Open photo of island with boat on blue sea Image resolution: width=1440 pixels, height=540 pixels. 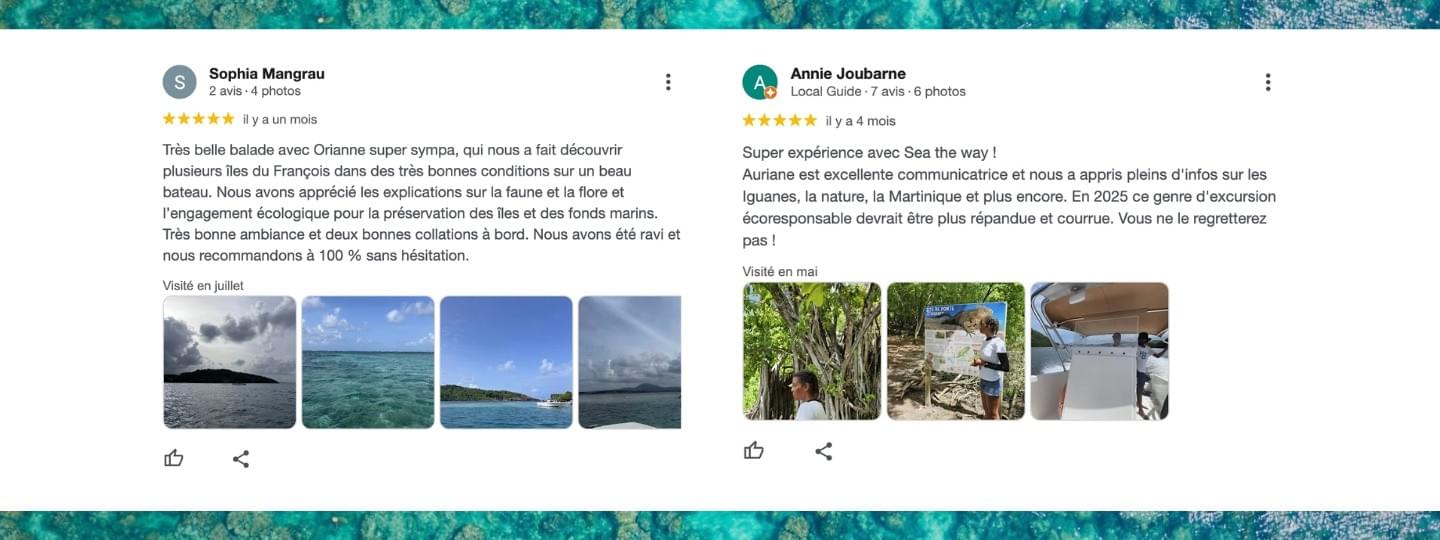[506, 362]
